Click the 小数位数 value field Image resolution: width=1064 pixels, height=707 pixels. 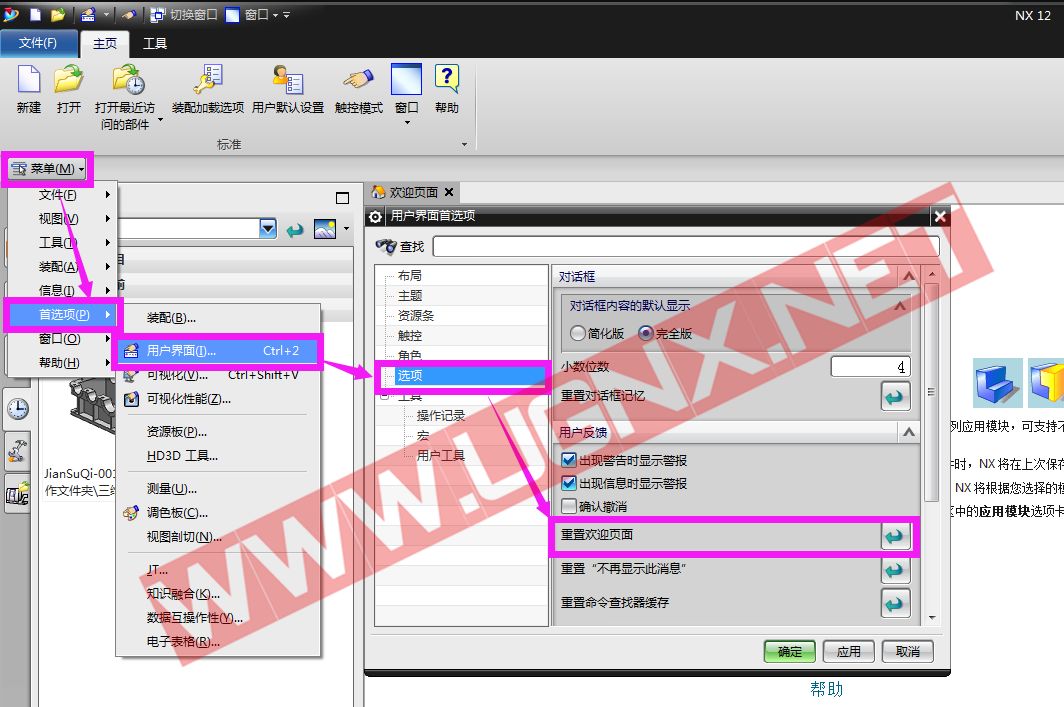click(x=870, y=366)
